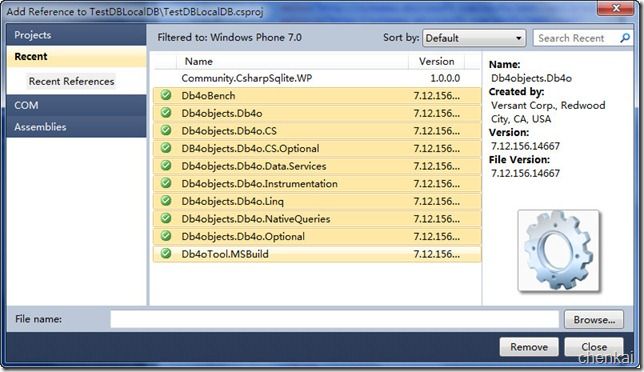644x372 pixels.
Task: Select Db4objects.Db4o name in list
Action: pos(222,113)
